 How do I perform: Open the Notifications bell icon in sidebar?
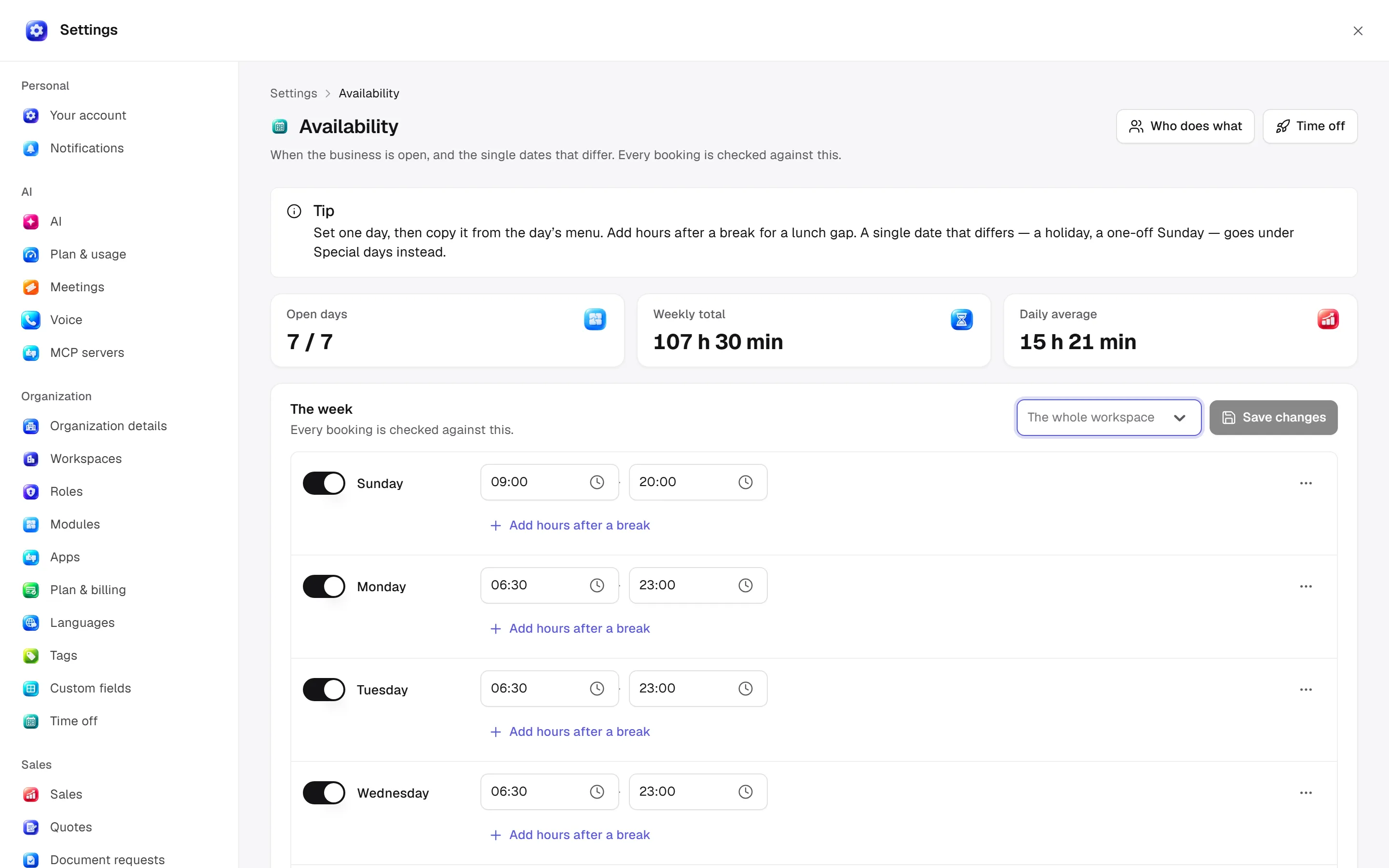tap(31, 148)
